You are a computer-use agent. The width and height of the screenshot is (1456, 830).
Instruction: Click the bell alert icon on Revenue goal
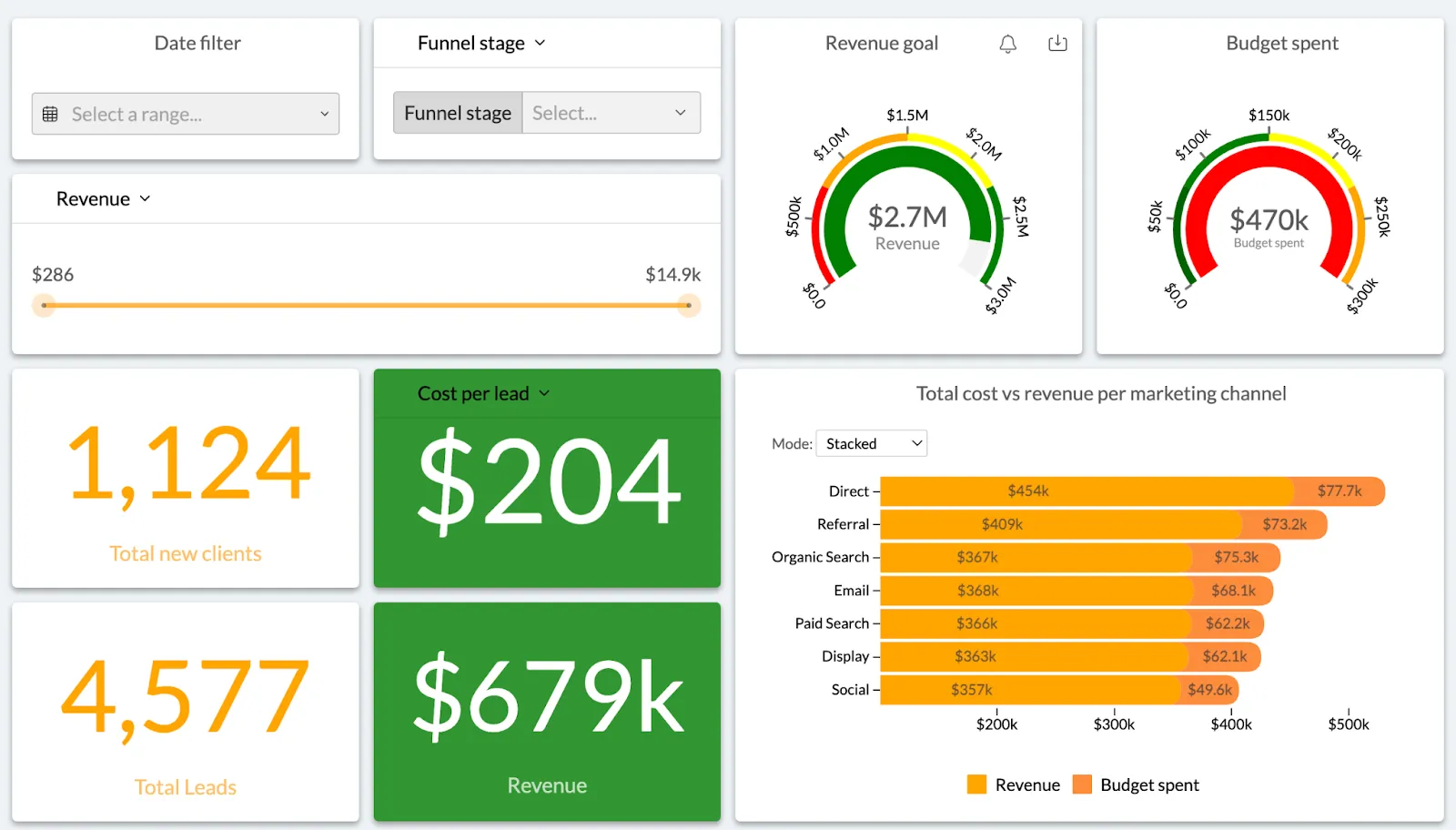click(1007, 44)
